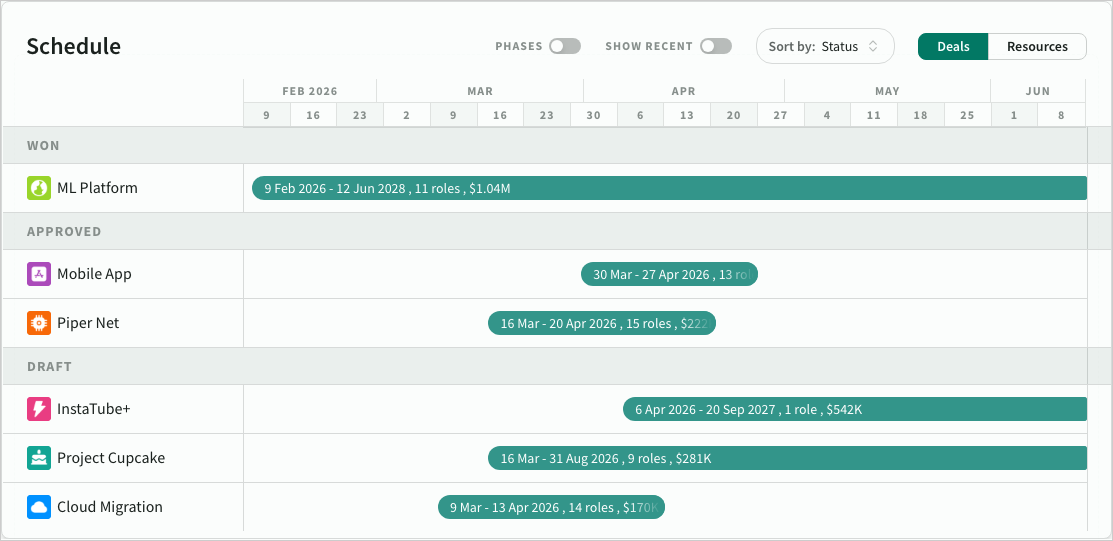The image size is (1113, 541).
Task: Turn on the Show Recent toggle
Action: [715, 46]
